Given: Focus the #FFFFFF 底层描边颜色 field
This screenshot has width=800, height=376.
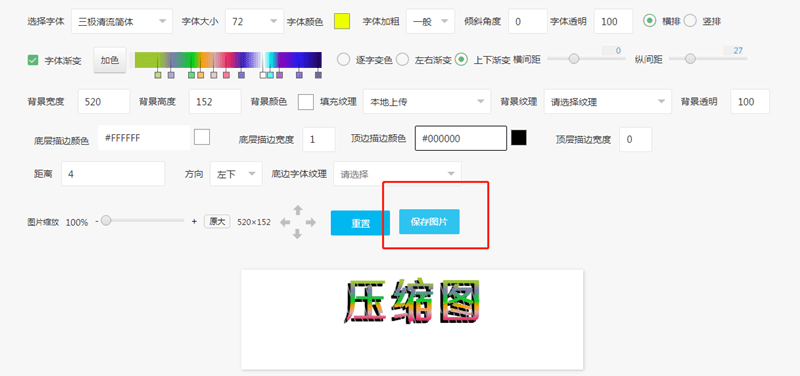Looking at the screenshot, I should click(144, 138).
